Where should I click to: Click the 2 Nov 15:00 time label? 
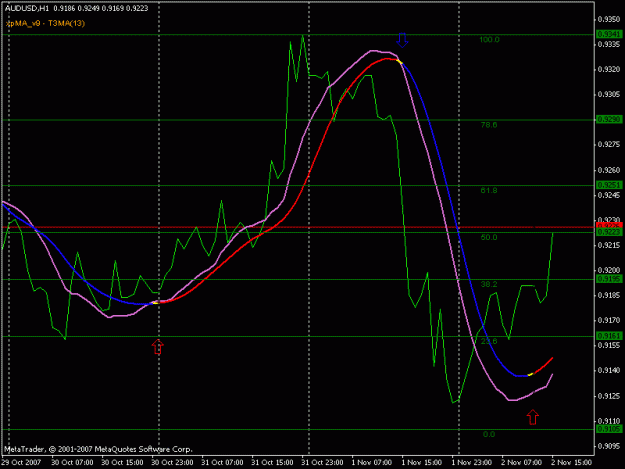coord(572,462)
